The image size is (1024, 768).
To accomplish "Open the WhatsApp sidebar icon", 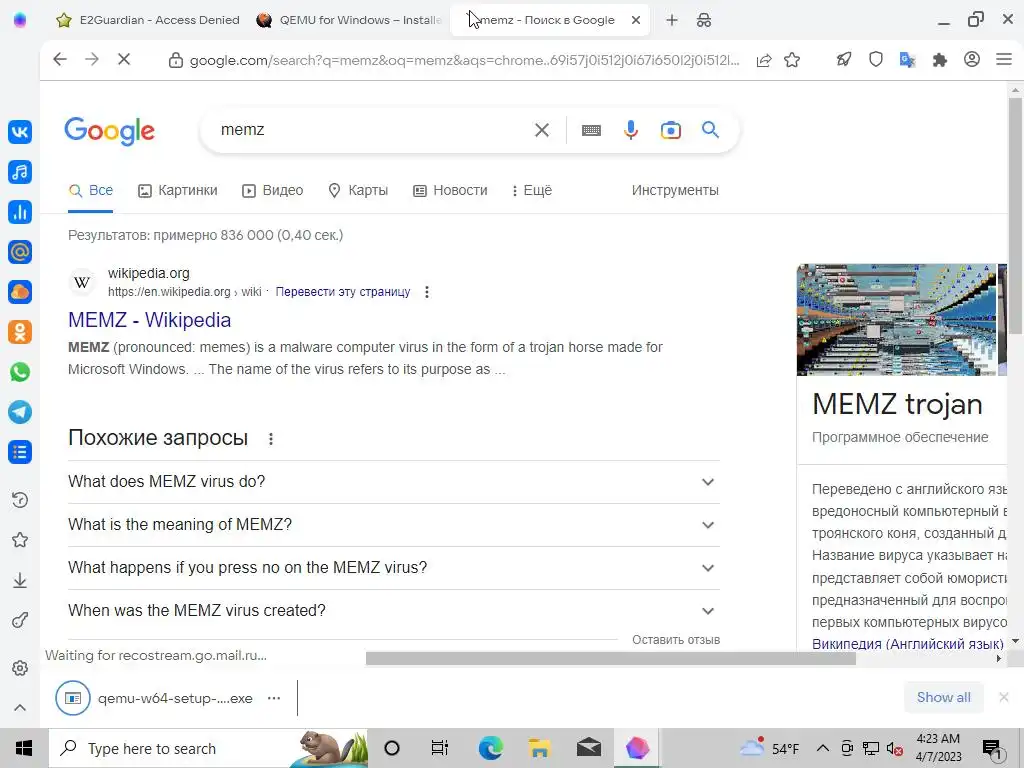I will pos(20,372).
